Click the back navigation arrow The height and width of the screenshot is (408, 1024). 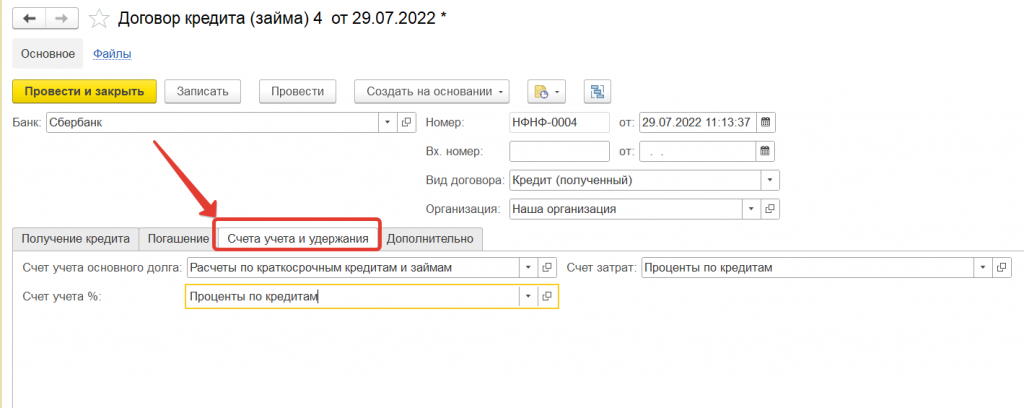pos(30,18)
